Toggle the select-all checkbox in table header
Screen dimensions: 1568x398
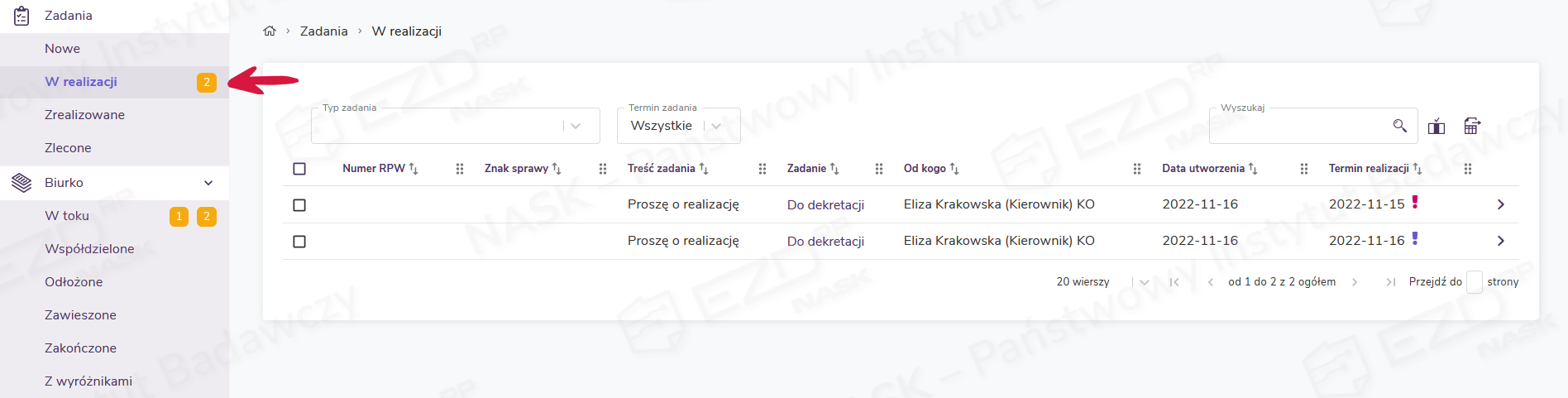click(299, 169)
